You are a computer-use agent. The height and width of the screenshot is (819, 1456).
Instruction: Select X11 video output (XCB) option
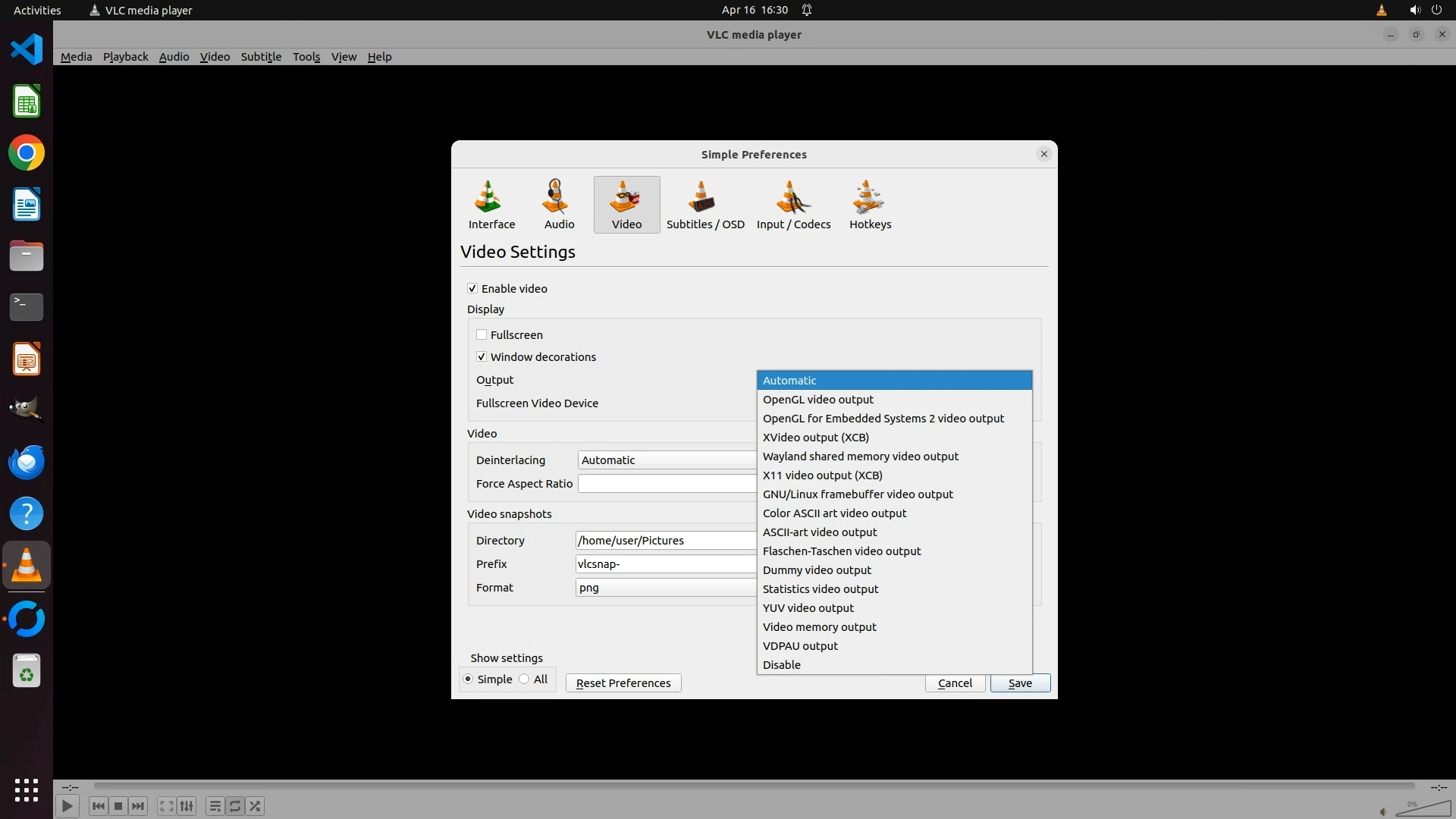[x=822, y=475]
